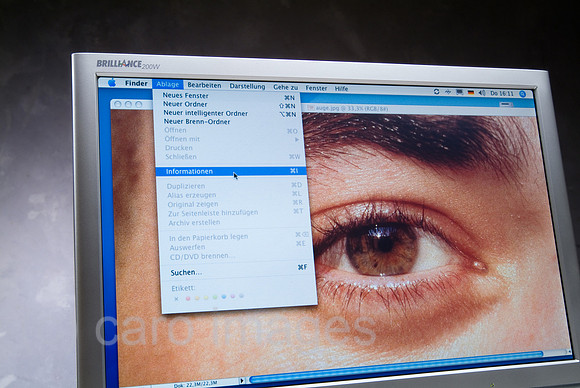Screen dimensions: 580x388
Task: Apply the blue Etikett label
Action: 224,297
